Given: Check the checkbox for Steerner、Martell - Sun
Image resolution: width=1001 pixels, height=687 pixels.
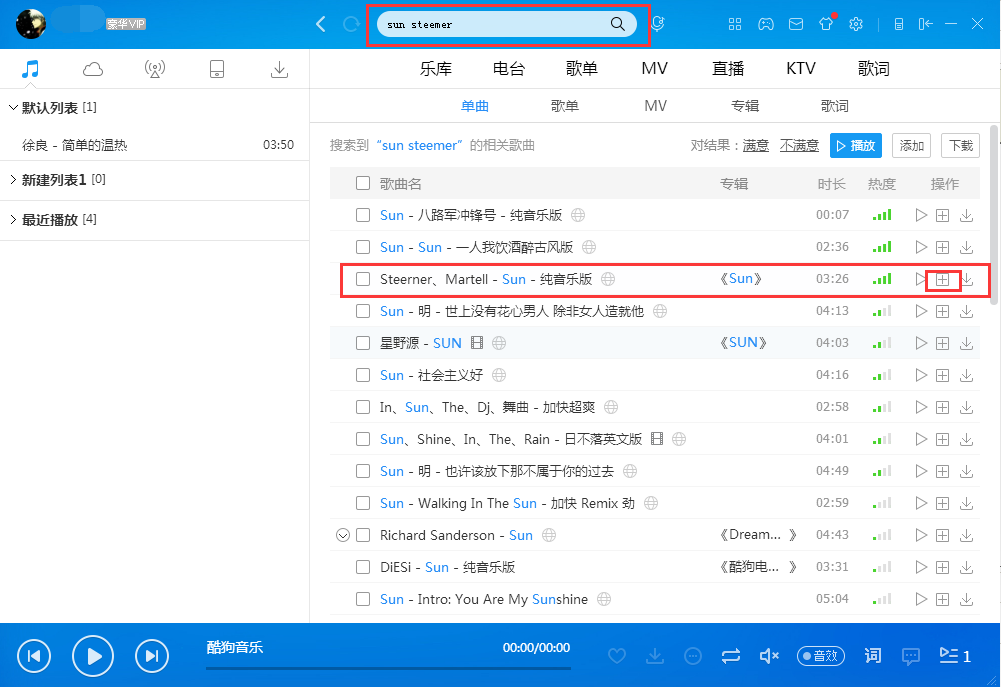Looking at the screenshot, I should coord(364,279).
